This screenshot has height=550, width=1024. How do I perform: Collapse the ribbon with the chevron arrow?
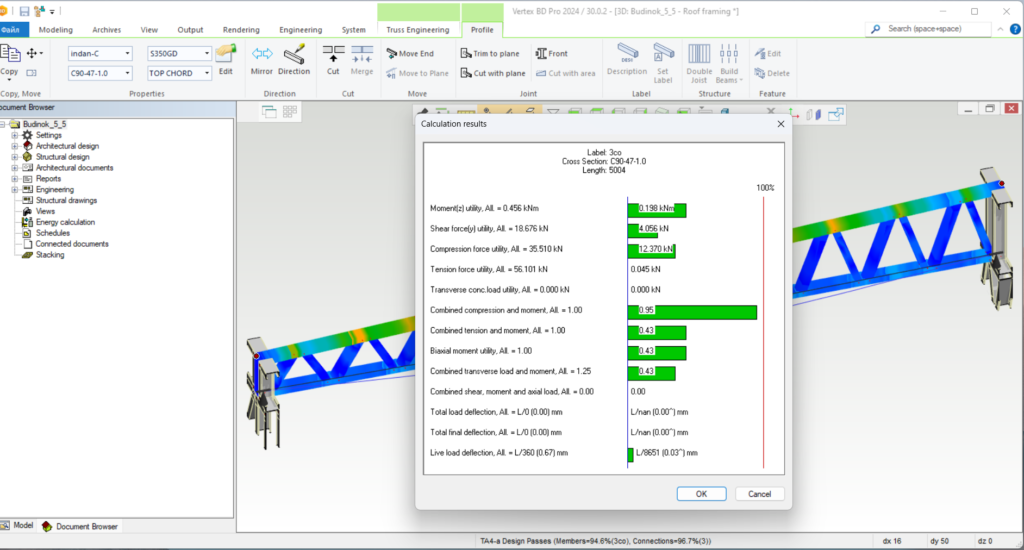click(x=1000, y=29)
